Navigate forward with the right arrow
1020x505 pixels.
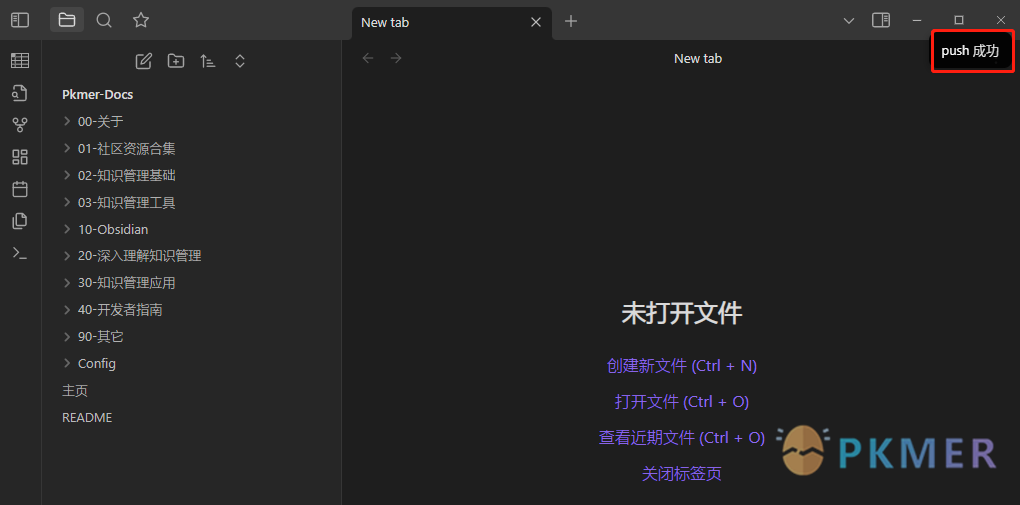396,59
